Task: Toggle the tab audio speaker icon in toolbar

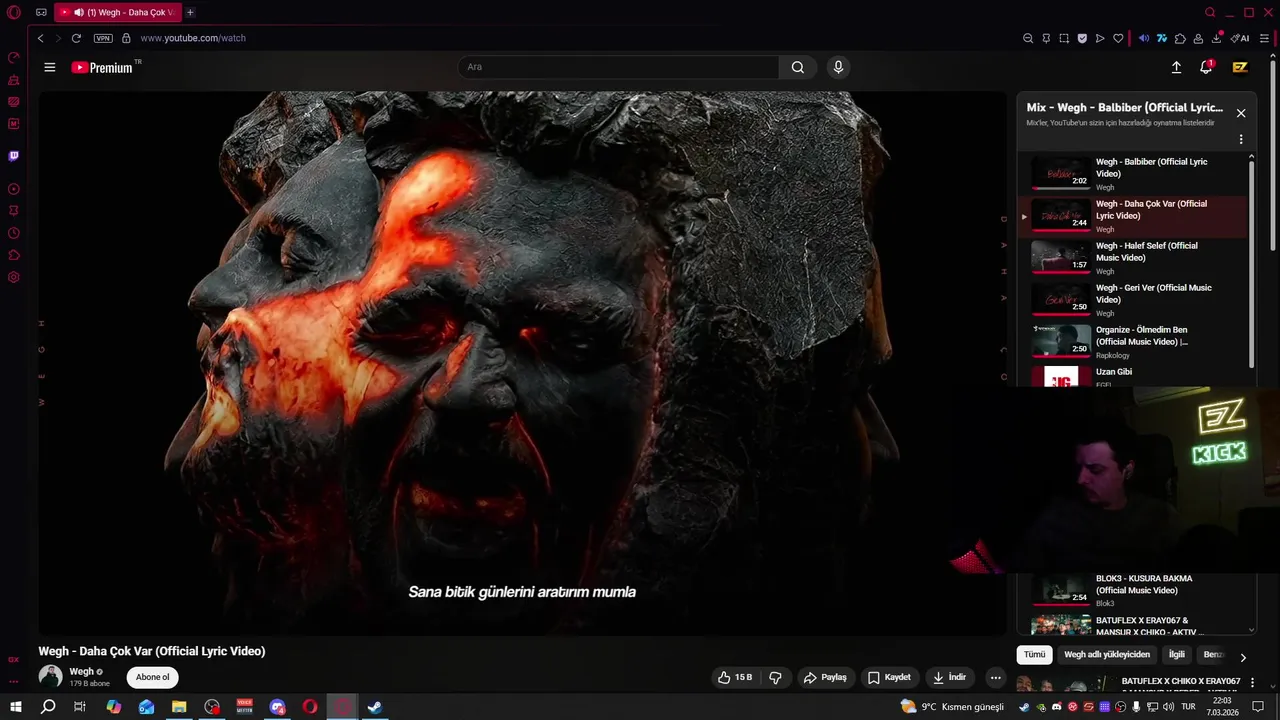Action: [1144, 38]
